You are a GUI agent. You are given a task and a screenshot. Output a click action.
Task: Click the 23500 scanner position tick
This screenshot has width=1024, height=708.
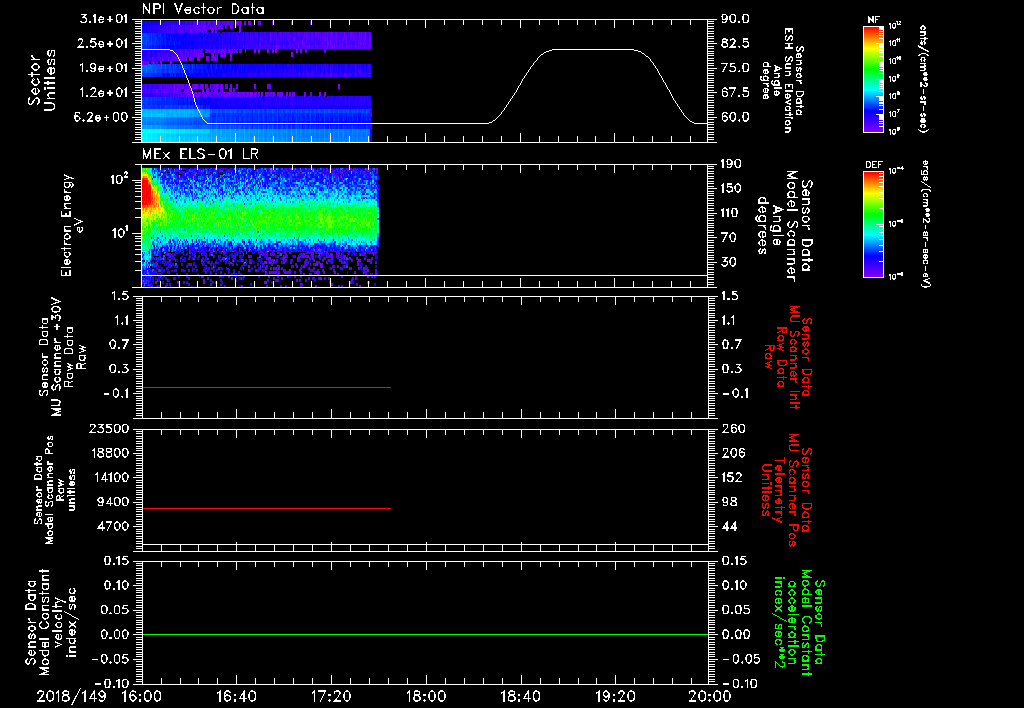coord(108,428)
